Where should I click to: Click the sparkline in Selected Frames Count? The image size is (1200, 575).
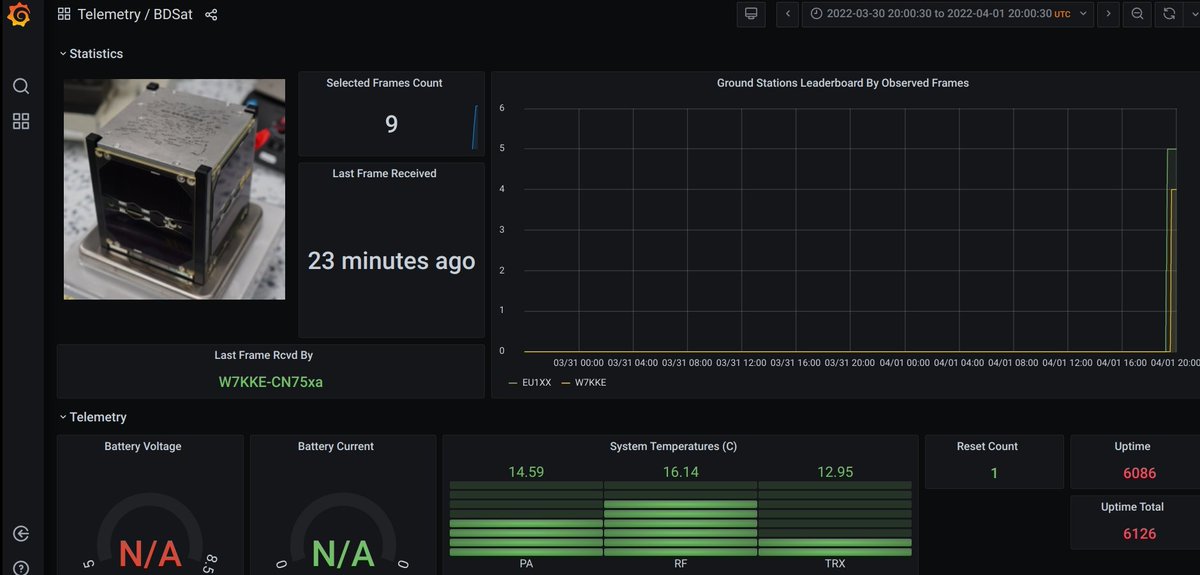475,127
